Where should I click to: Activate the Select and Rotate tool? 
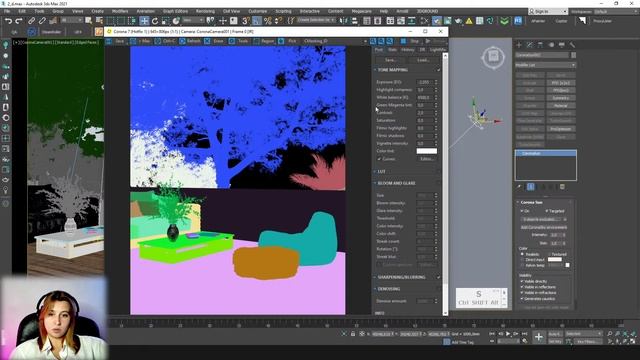coord(155,20)
